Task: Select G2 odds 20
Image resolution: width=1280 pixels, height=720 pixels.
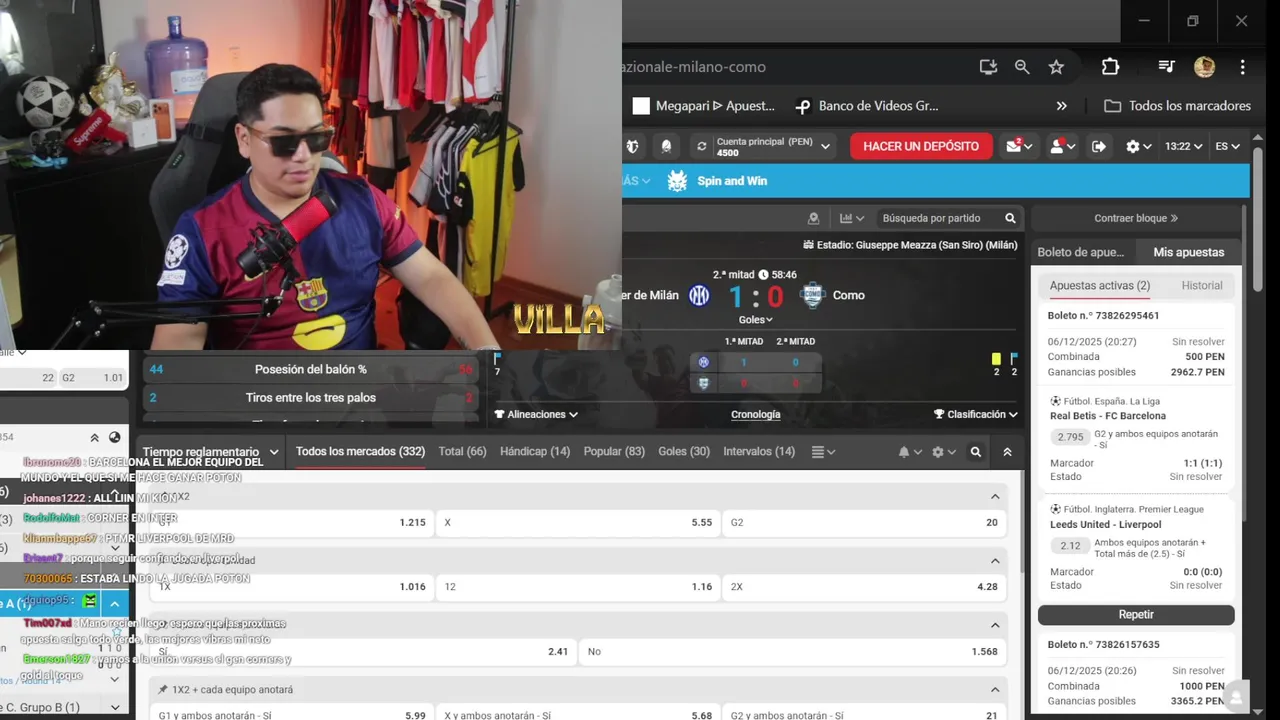Action: [864, 522]
